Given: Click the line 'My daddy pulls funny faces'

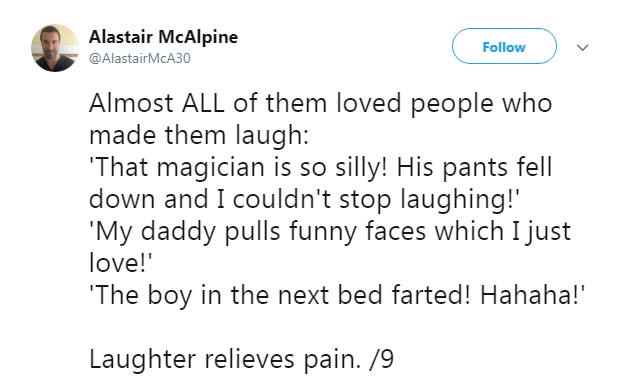Looking at the screenshot, I should [330, 231].
